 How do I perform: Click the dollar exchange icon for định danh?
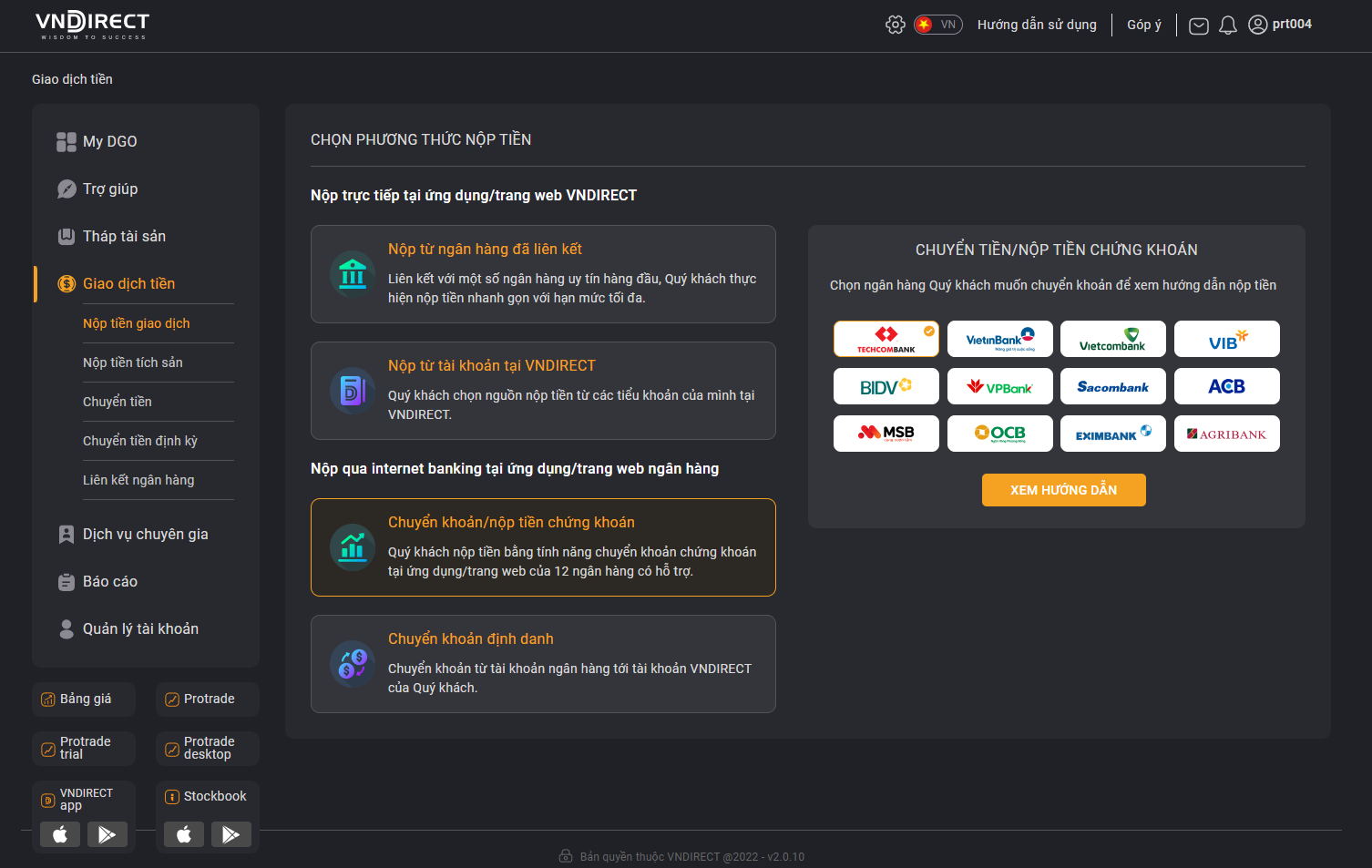pos(353,664)
